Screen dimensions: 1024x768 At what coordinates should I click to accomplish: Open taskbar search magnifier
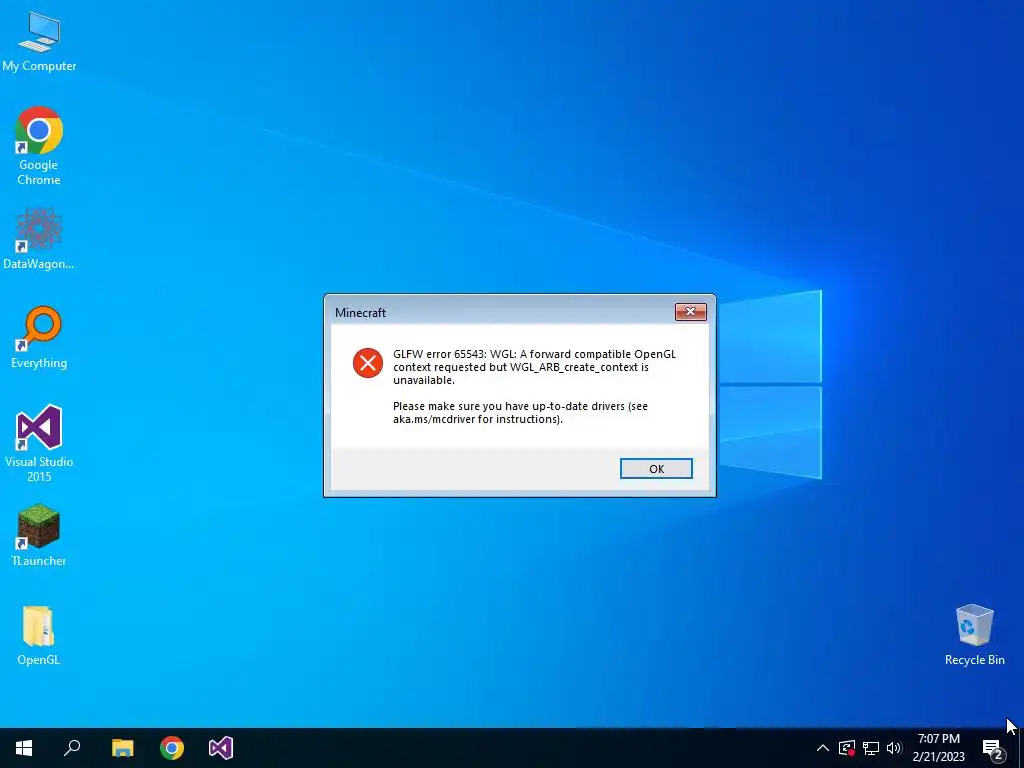(x=72, y=748)
